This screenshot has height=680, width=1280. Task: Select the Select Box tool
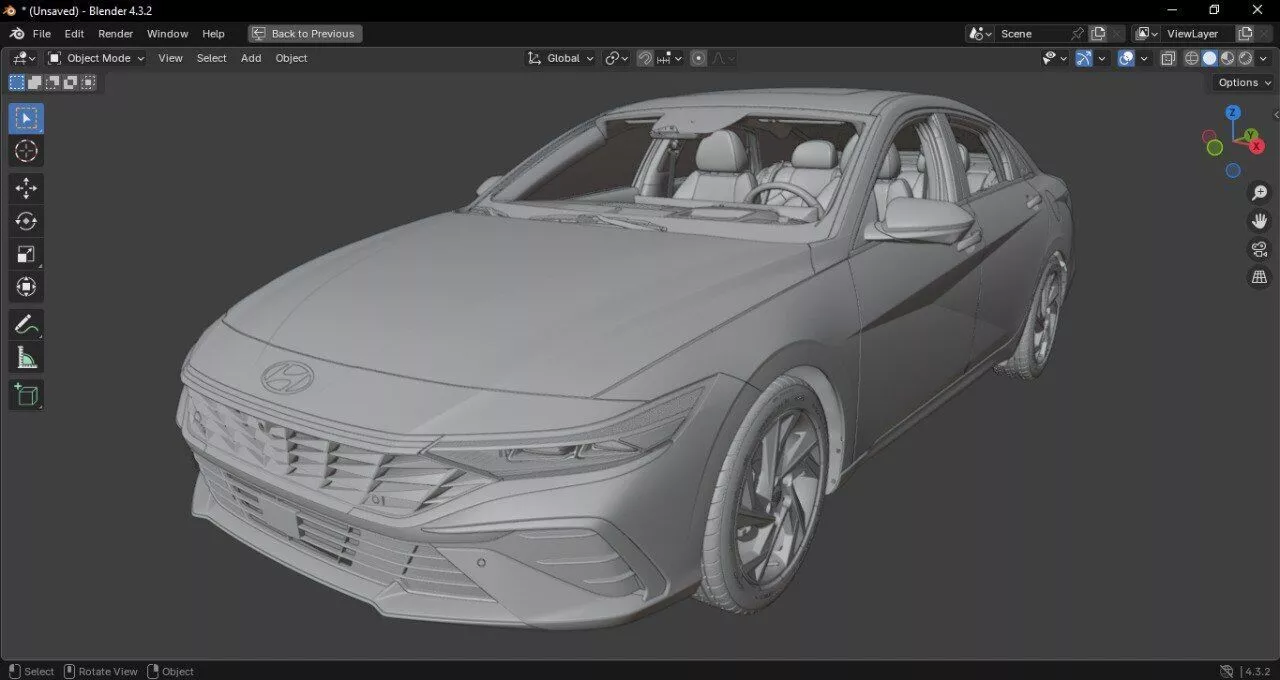(27, 118)
